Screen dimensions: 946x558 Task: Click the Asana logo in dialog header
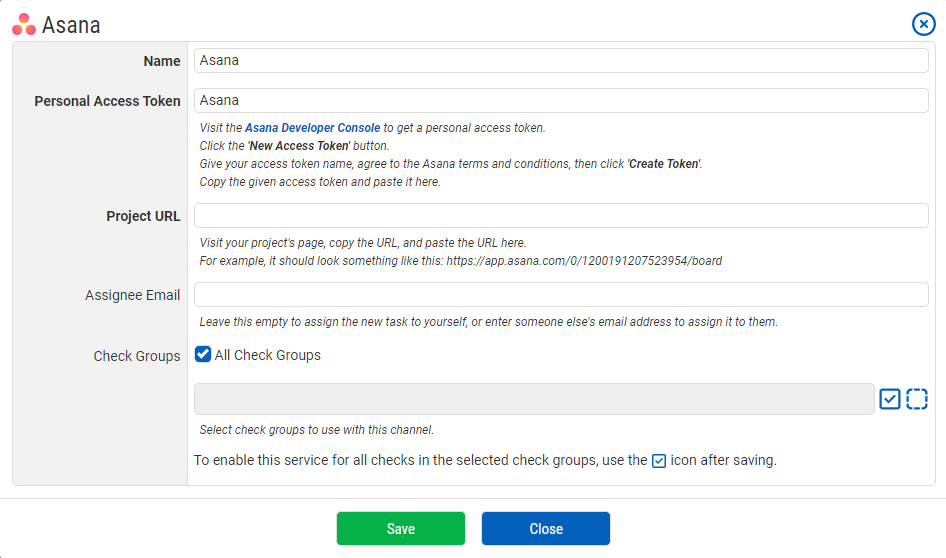click(x=24, y=25)
